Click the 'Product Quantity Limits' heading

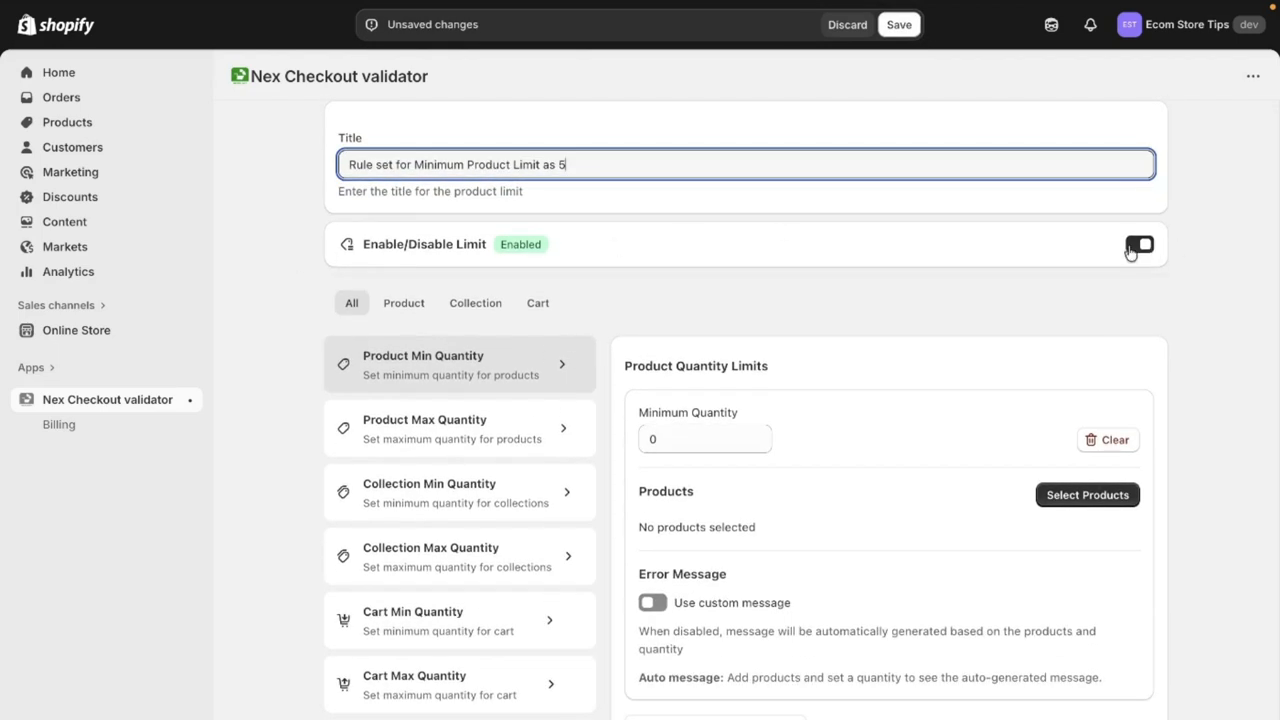(x=696, y=366)
